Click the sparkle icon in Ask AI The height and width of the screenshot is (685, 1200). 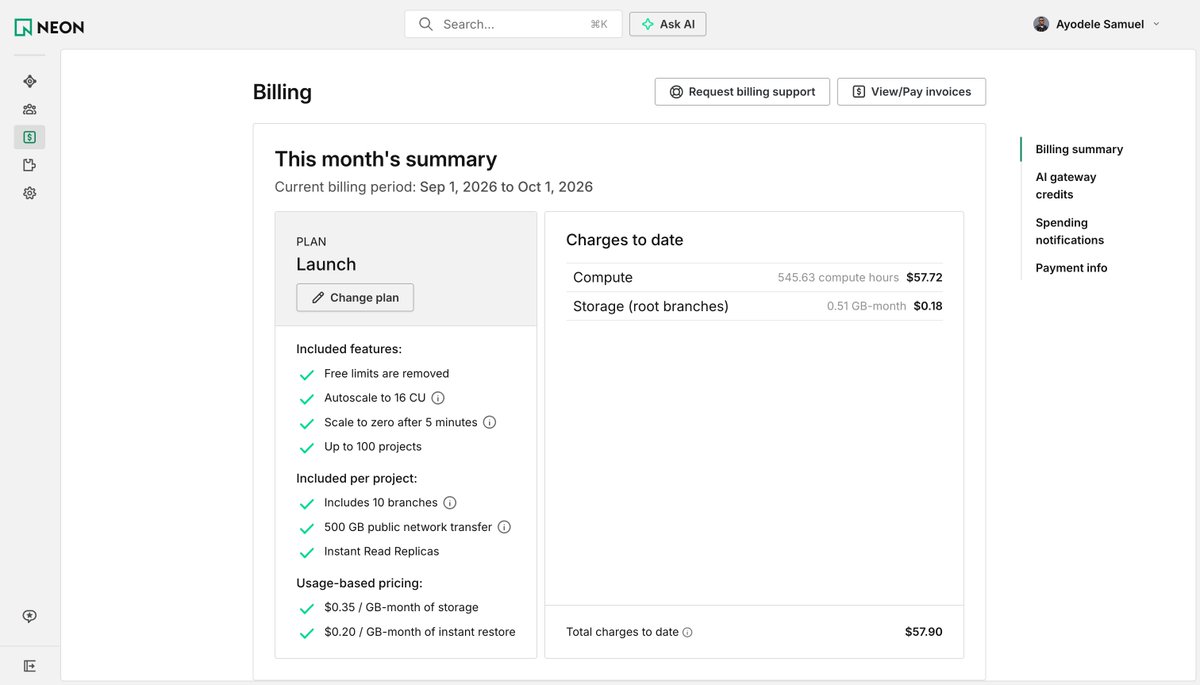648,24
